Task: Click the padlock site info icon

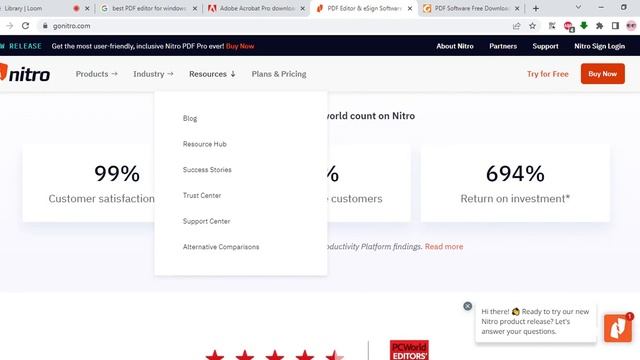Action: point(45,26)
